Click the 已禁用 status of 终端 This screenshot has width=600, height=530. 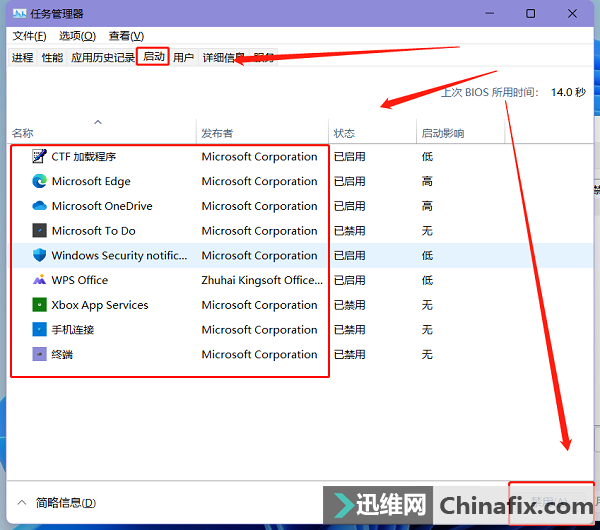[x=349, y=354]
